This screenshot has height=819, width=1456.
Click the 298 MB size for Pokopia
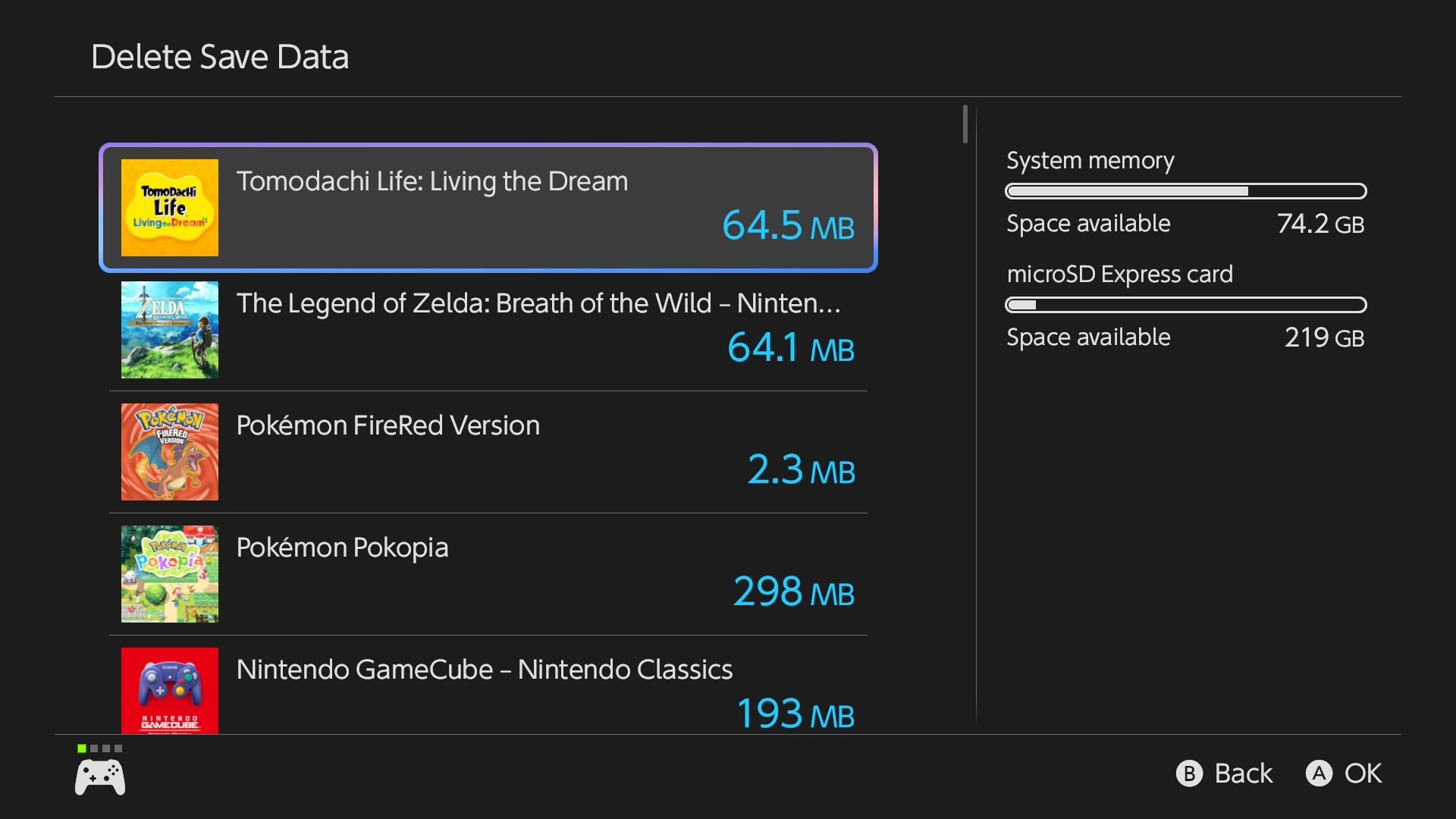[x=793, y=591]
